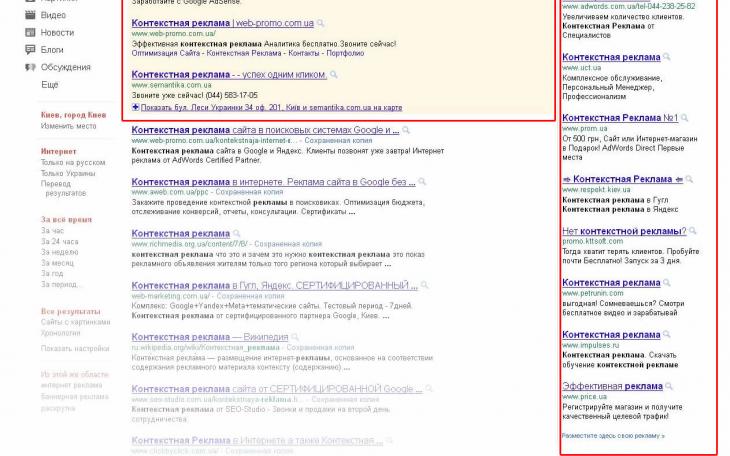Click the Блоги icon in the sidebar
The width and height of the screenshot is (730, 456).
coord(30,50)
